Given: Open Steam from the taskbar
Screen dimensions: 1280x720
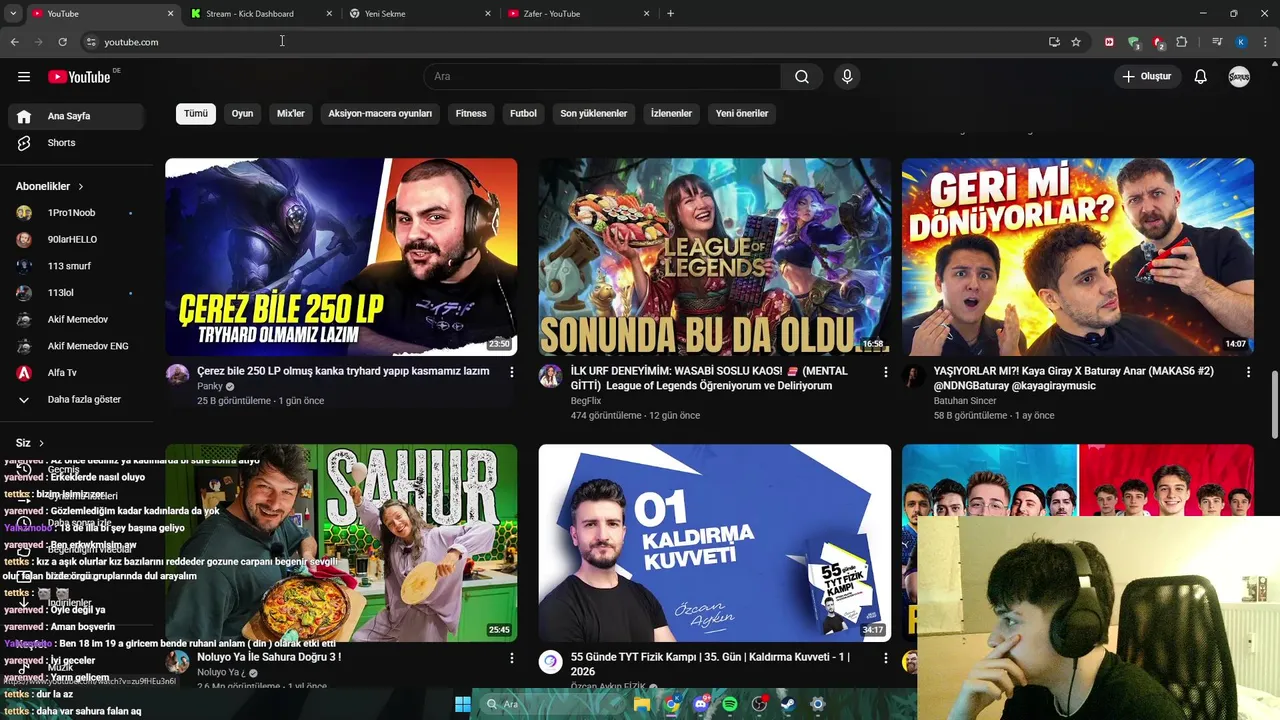Looking at the screenshot, I should pos(788,704).
